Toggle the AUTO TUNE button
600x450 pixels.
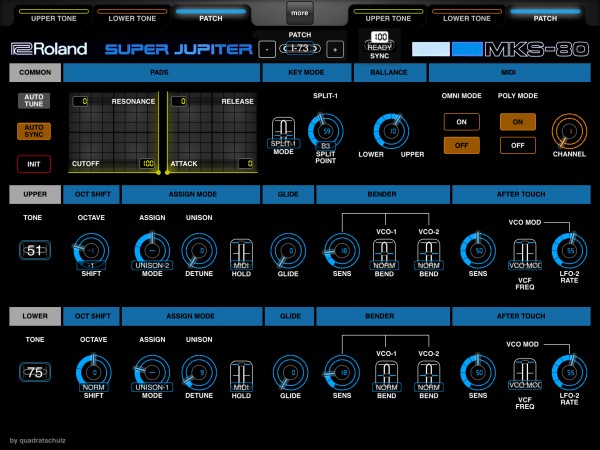pyautogui.click(x=34, y=100)
